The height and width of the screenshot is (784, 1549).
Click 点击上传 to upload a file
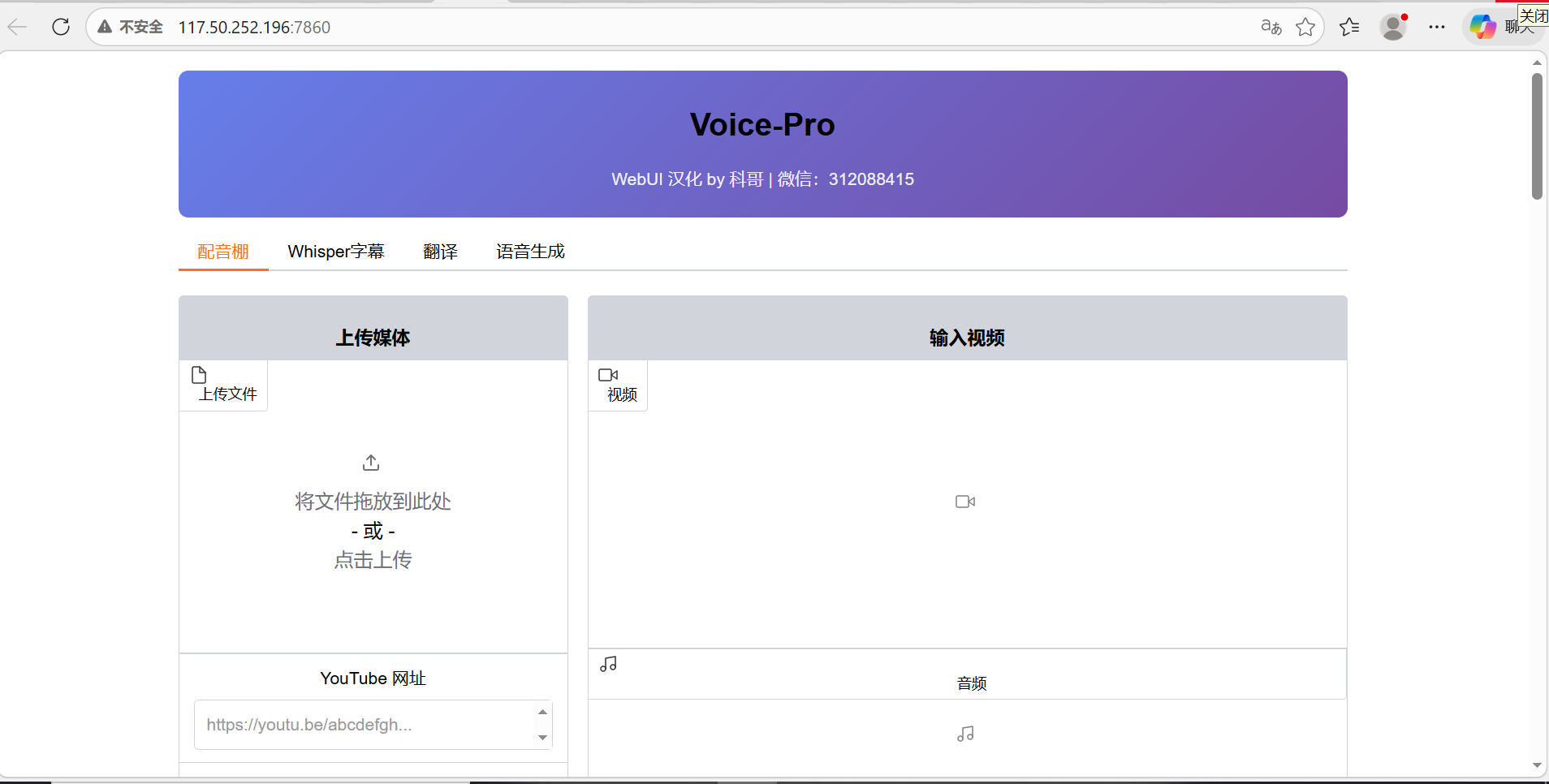pos(373,560)
